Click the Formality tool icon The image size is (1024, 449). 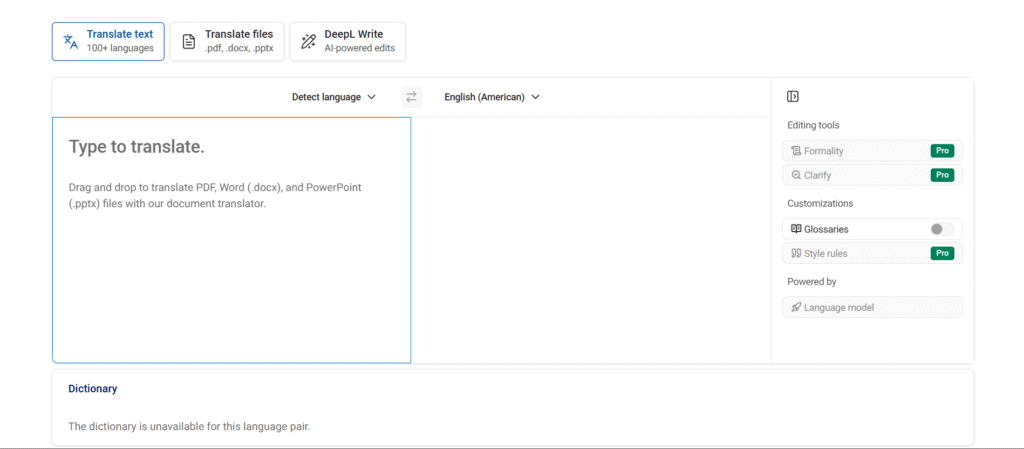pos(796,151)
